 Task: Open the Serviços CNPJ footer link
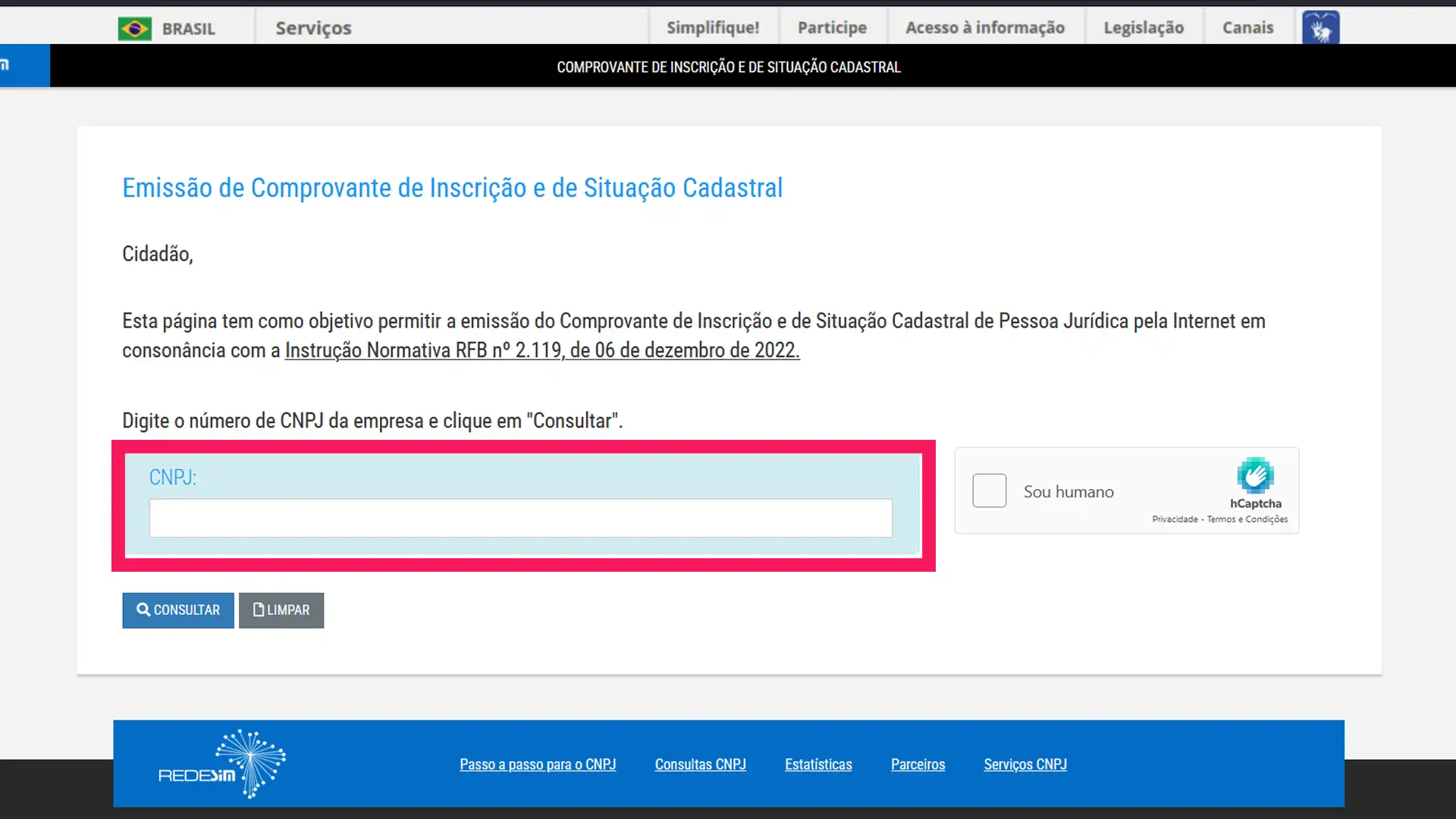click(x=1025, y=764)
